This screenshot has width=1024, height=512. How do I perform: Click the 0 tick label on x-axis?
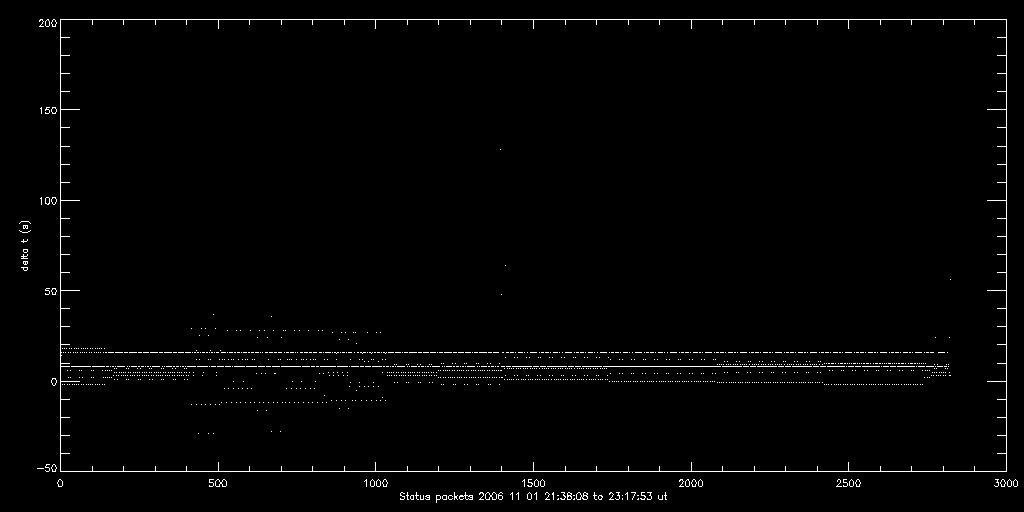click(x=61, y=484)
